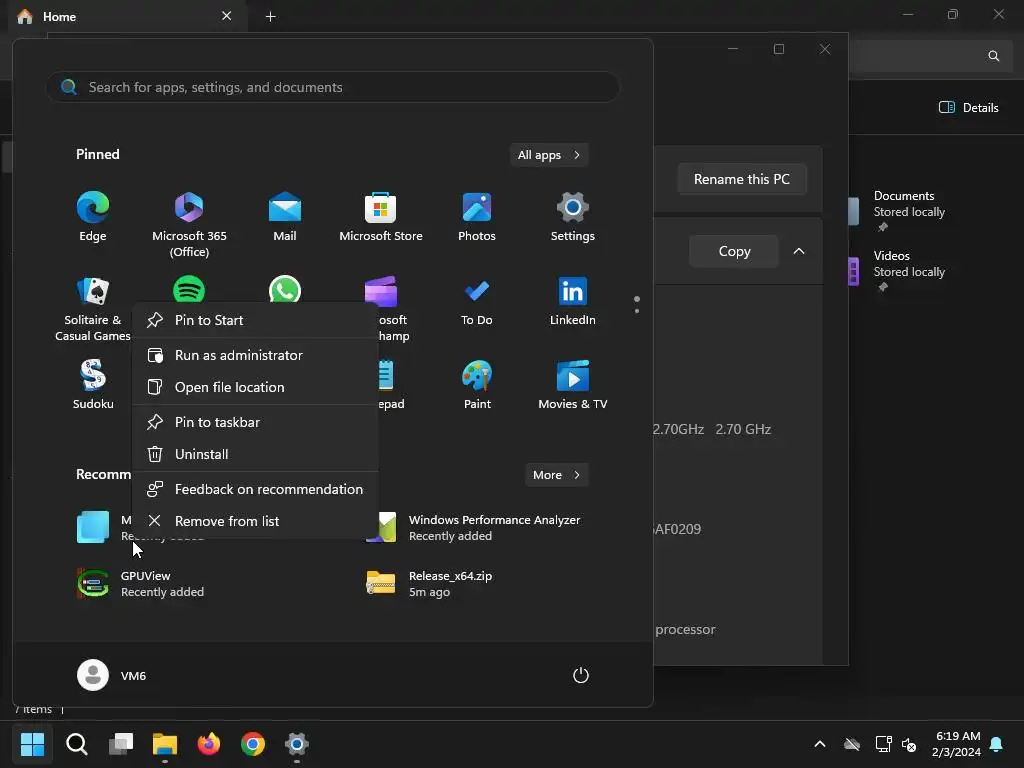Image resolution: width=1024 pixels, height=768 pixels.
Task: Open Microsoft Store from pinned apps
Action: [381, 217]
